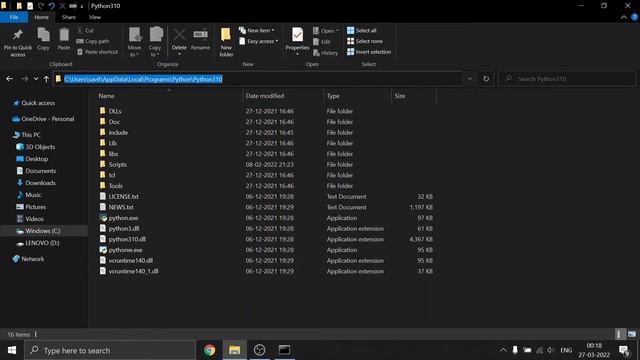Screen dimensions: 640x360
Task: Open the File tab
Action: [x=14, y=17]
